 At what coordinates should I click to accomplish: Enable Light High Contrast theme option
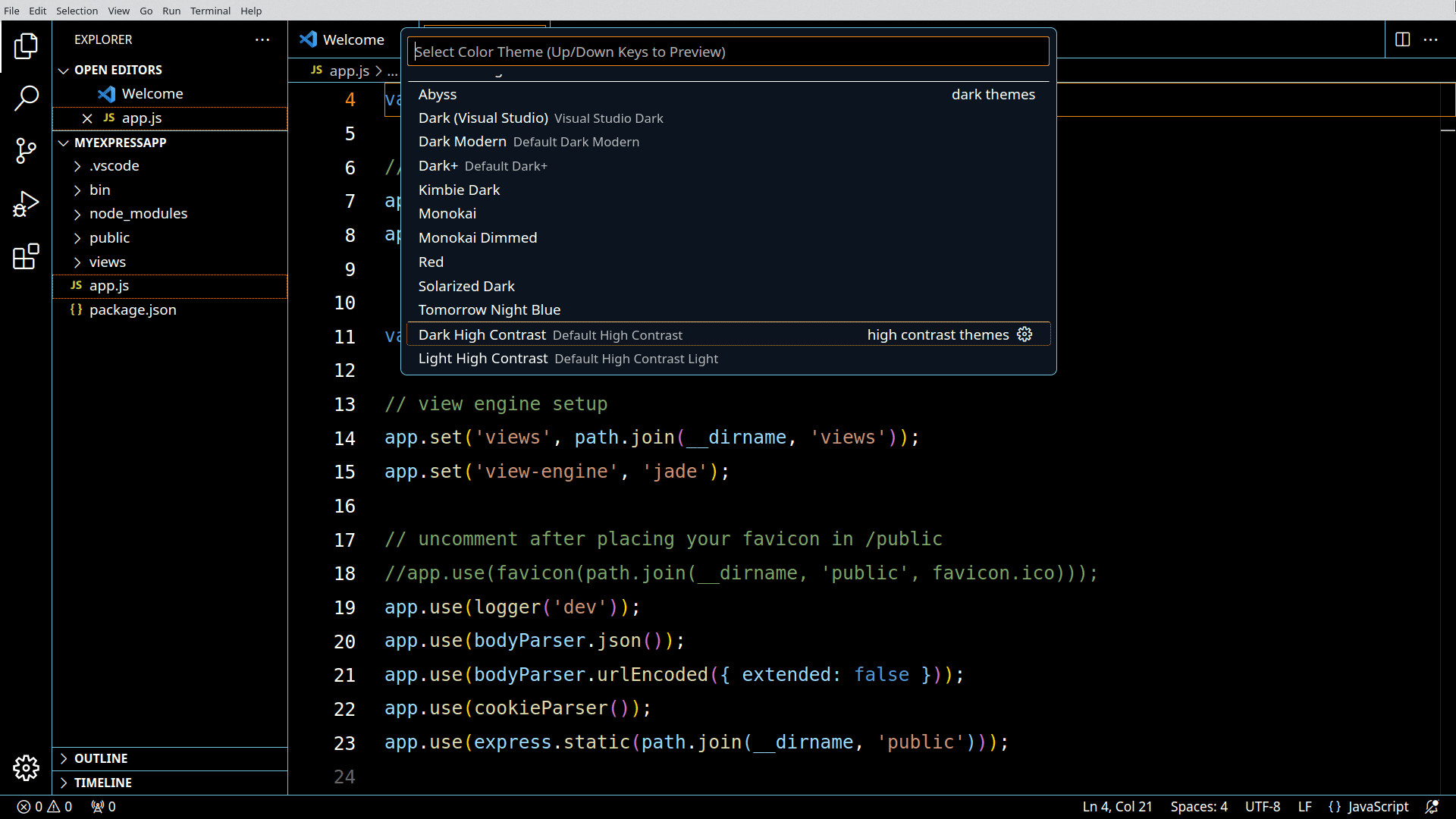click(569, 358)
